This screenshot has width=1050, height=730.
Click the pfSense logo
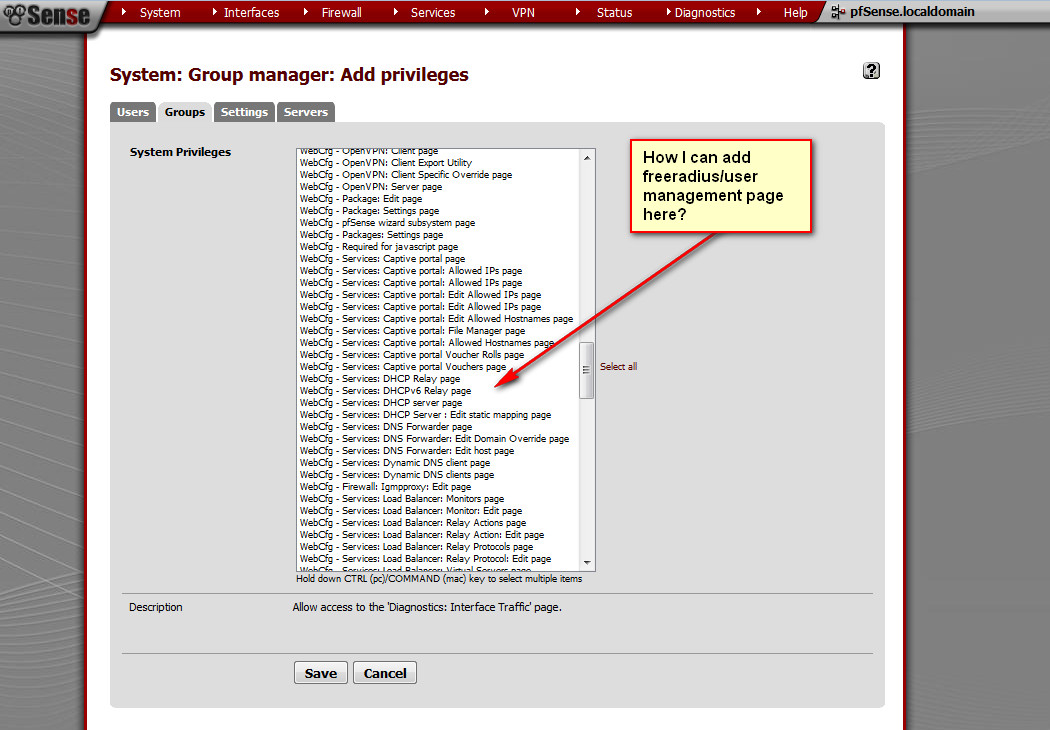[46, 15]
